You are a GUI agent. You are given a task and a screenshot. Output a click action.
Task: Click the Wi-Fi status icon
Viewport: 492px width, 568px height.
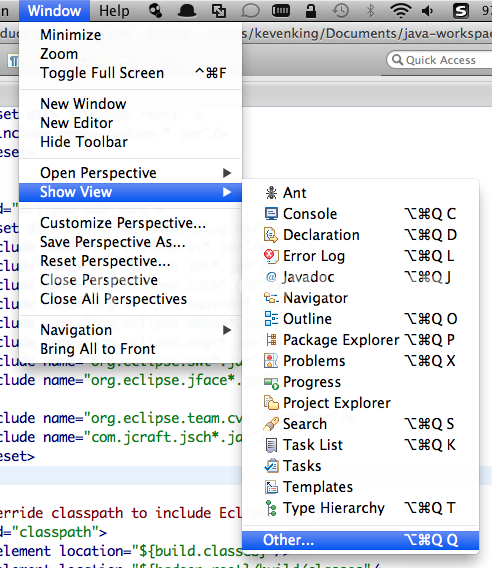(x=400, y=11)
